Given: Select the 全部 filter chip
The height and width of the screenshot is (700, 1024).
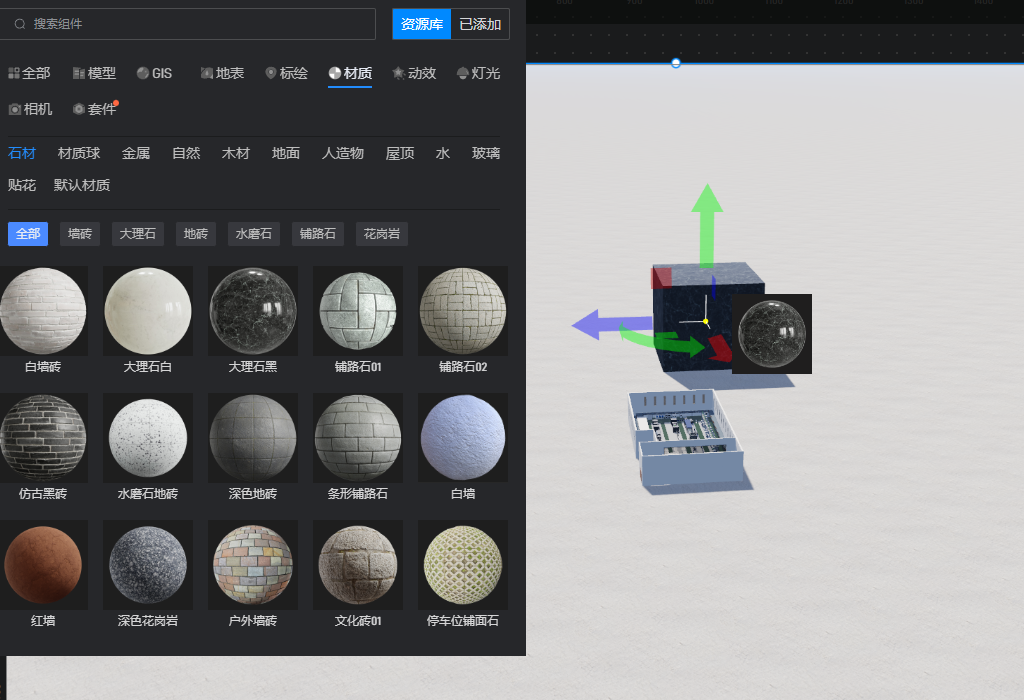Looking at the screenshot, I should pyautogui.click(x=28, y=234).
